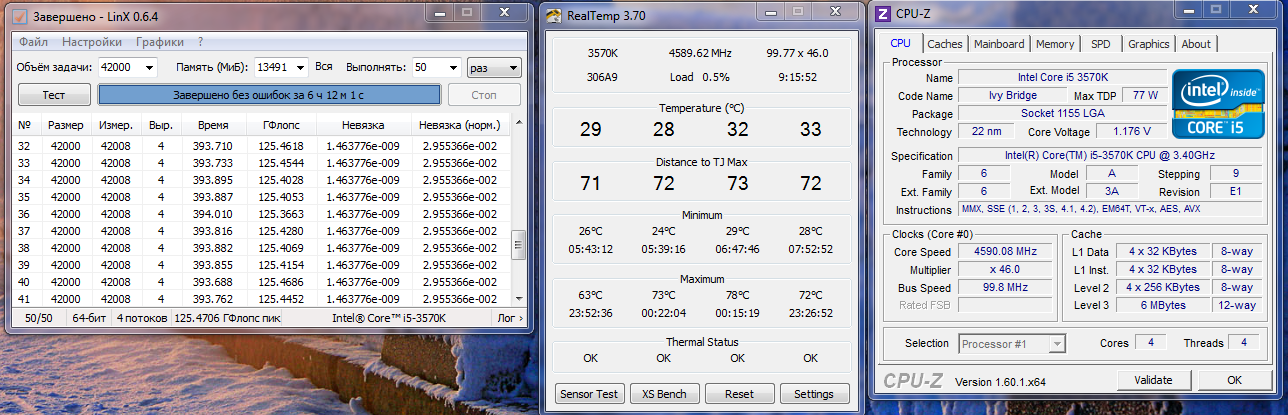Screen dimensions: 1288x415
Task: Reset the RealTemp min/max values
Action: click(739, 394)
